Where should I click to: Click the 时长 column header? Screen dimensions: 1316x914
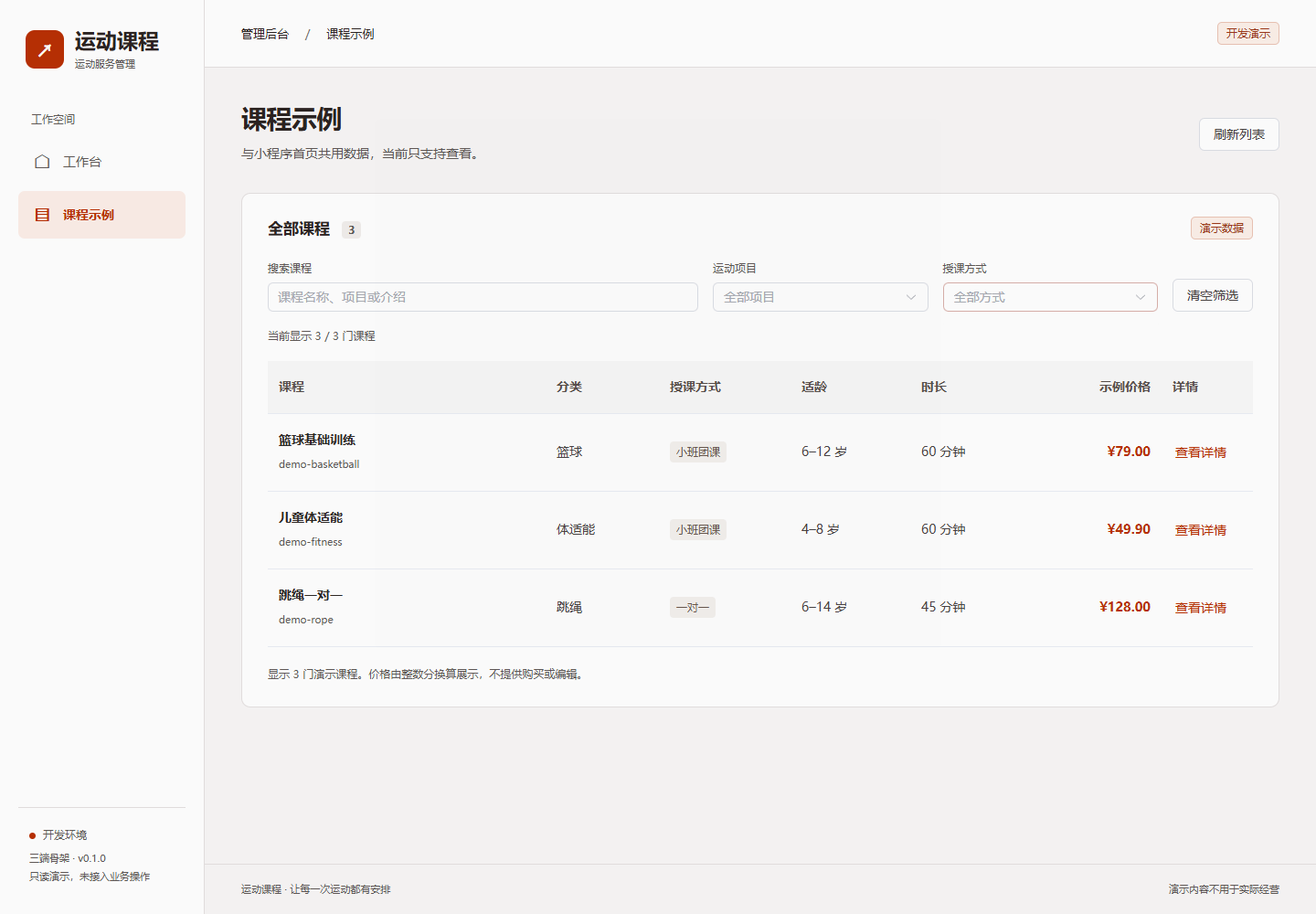tap(934, 387)
